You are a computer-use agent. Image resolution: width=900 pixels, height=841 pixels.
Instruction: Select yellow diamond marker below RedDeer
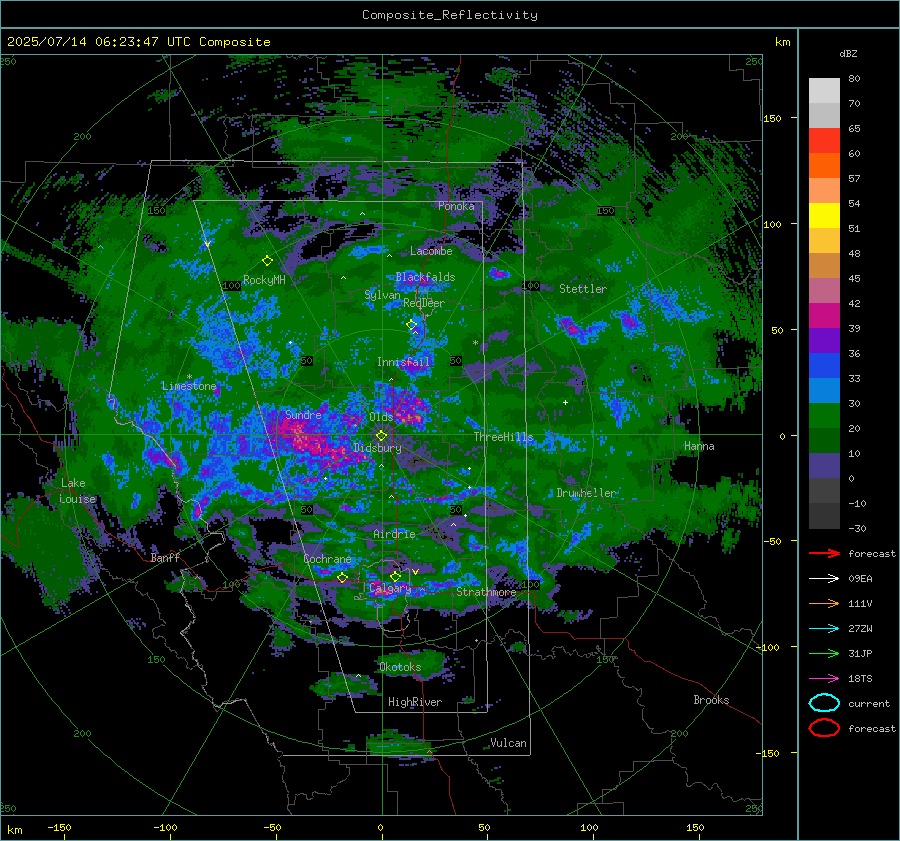click(412, 325)
